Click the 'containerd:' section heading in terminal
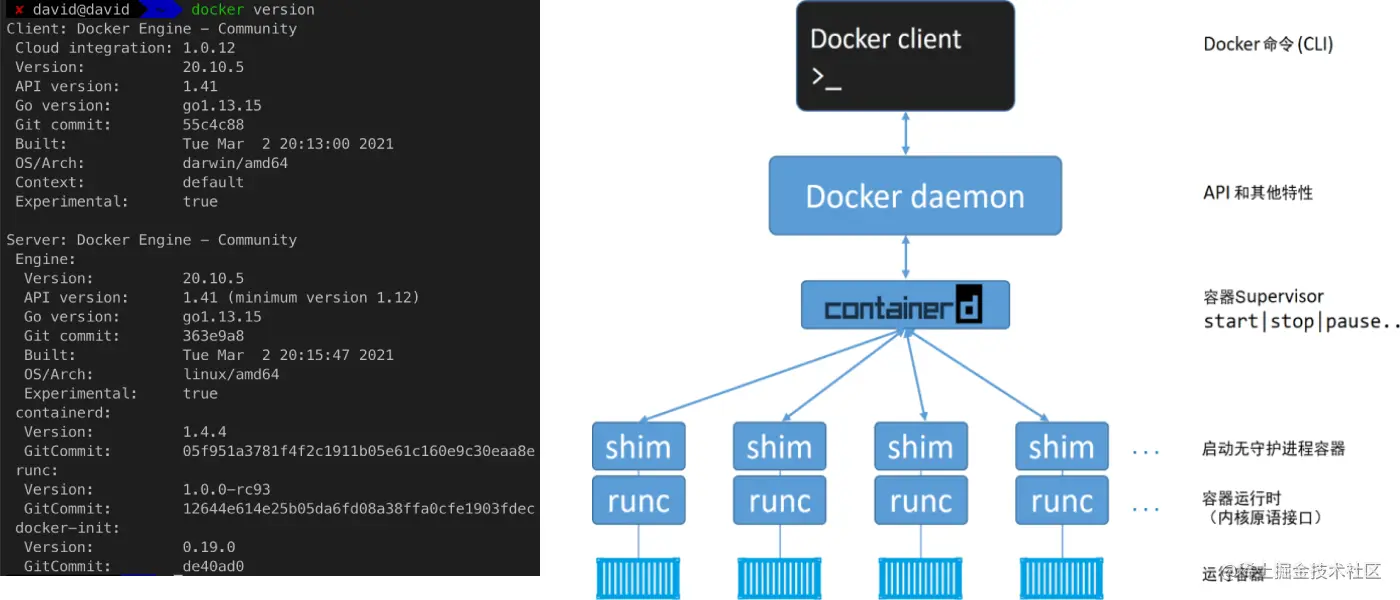The height and width of the screenshot is (600, 1400). [63, 412]
